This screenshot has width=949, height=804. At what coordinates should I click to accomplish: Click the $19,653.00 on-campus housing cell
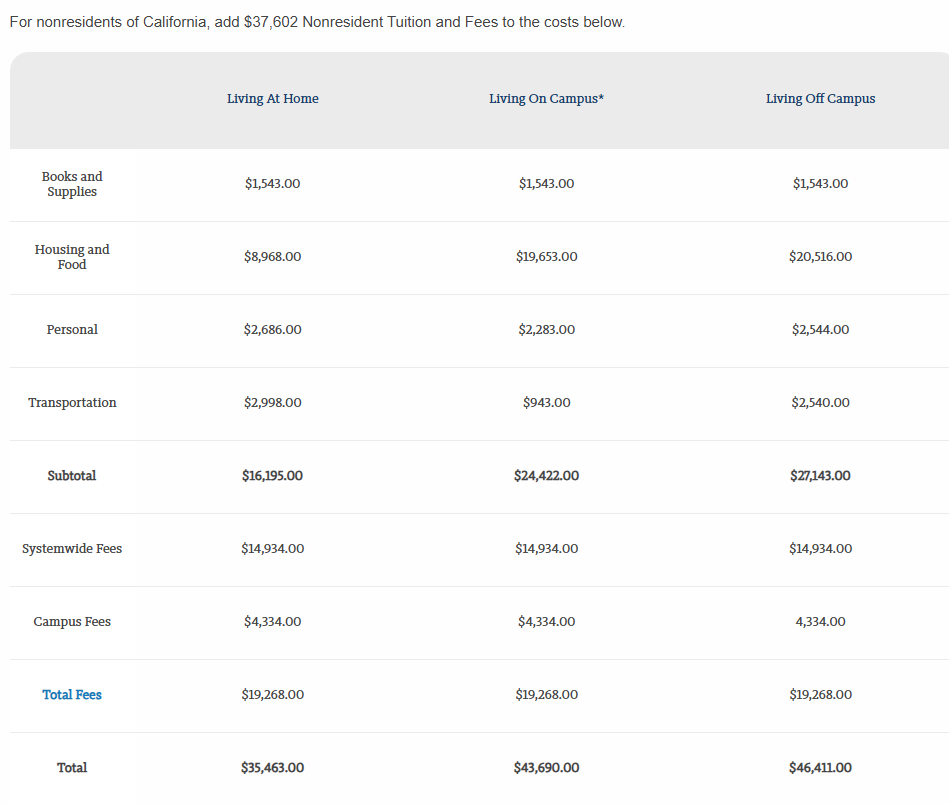pyautogui.click(x=546, y=257)
